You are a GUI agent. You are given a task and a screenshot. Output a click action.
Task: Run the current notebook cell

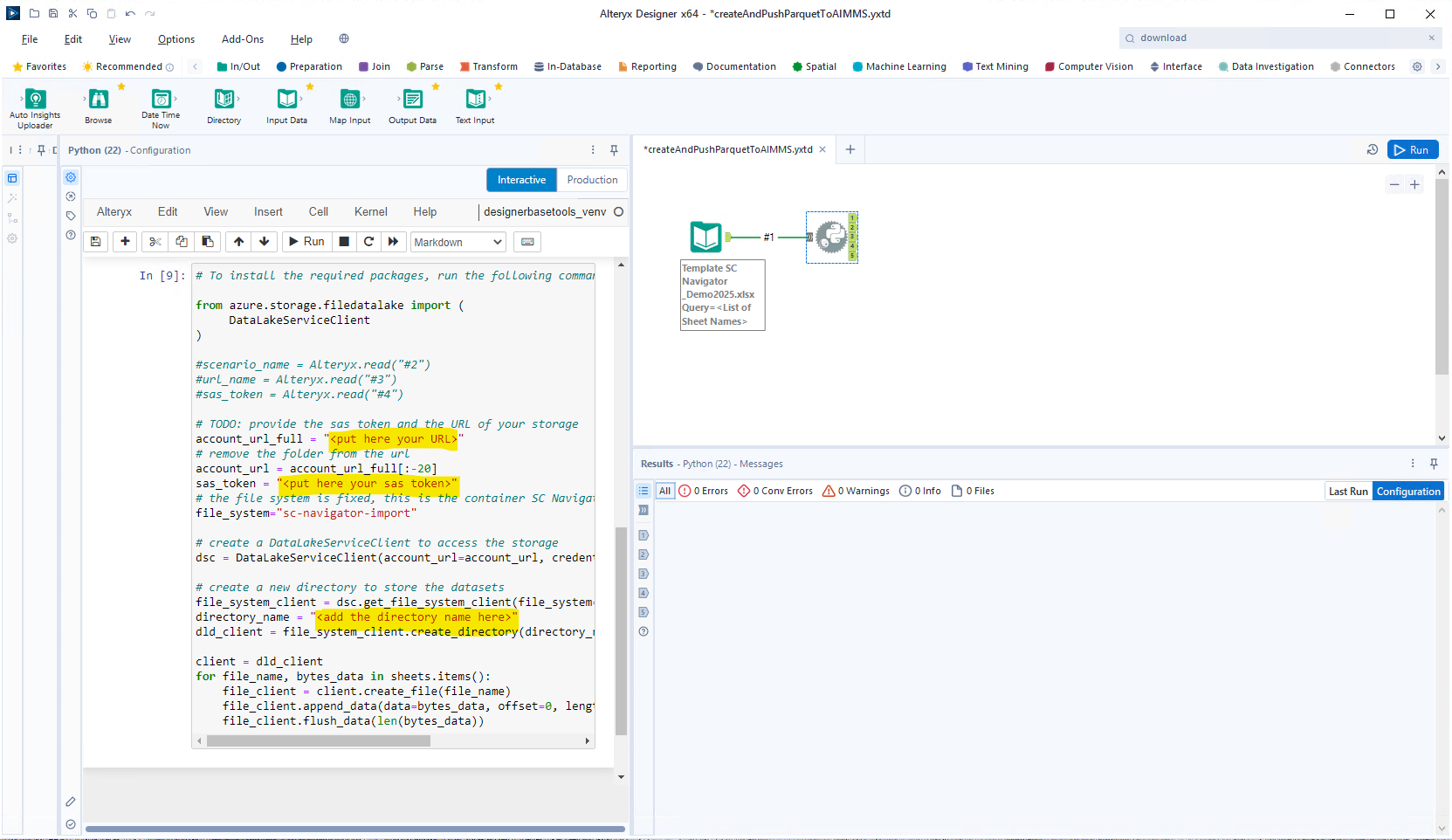pyautogui.click(x=306, y=242)
